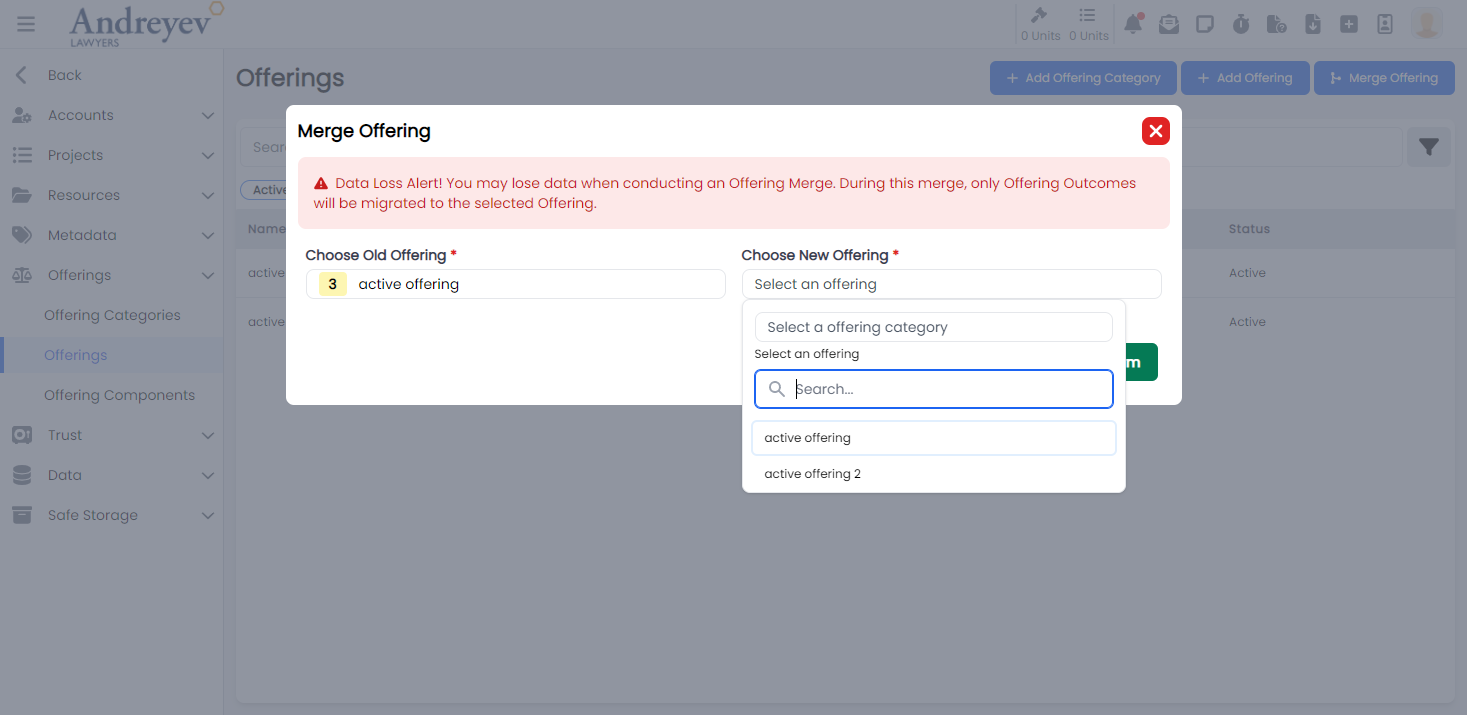The height and width of the screenshot is (715, 1467).
Task: Go to Offering Components page
Action: [120, 395]
